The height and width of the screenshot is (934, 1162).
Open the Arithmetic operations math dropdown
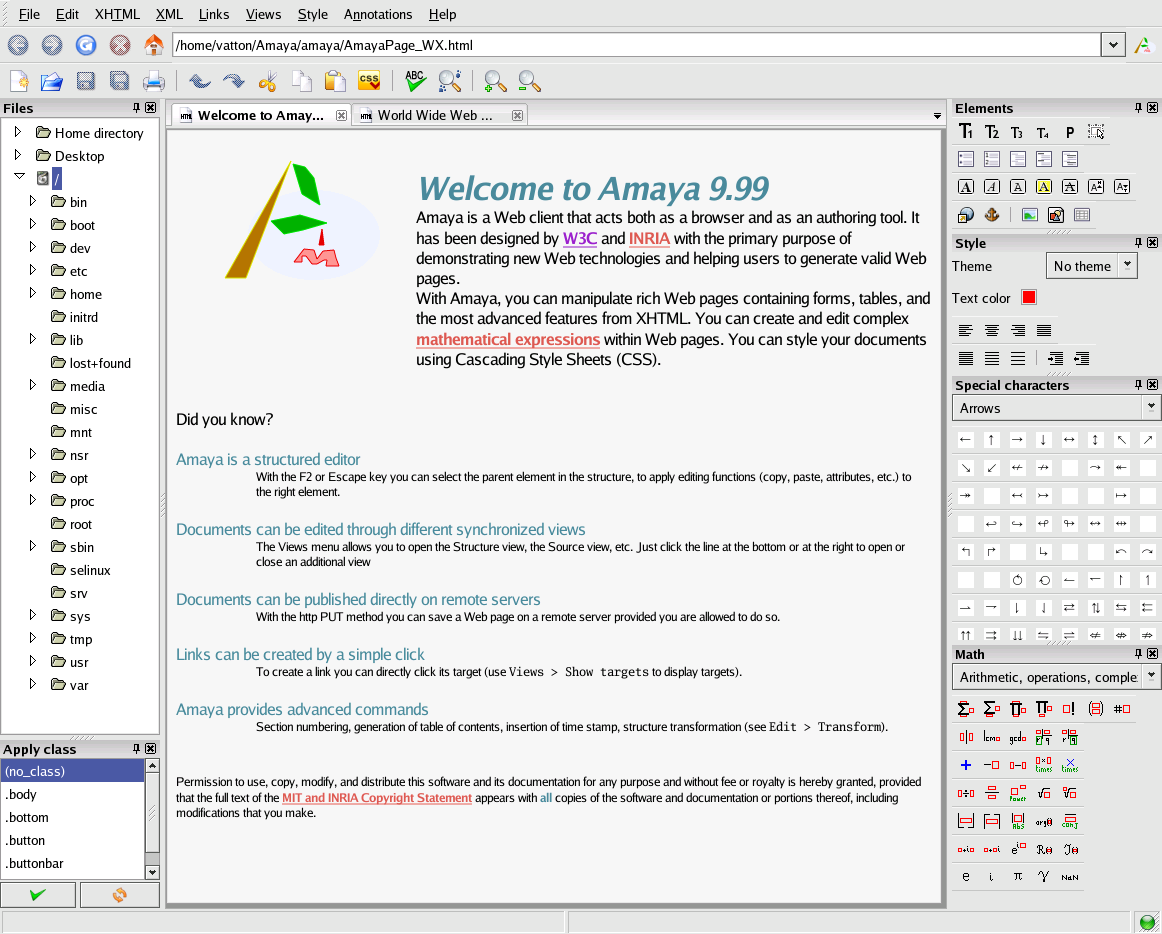click(1151, 675)
